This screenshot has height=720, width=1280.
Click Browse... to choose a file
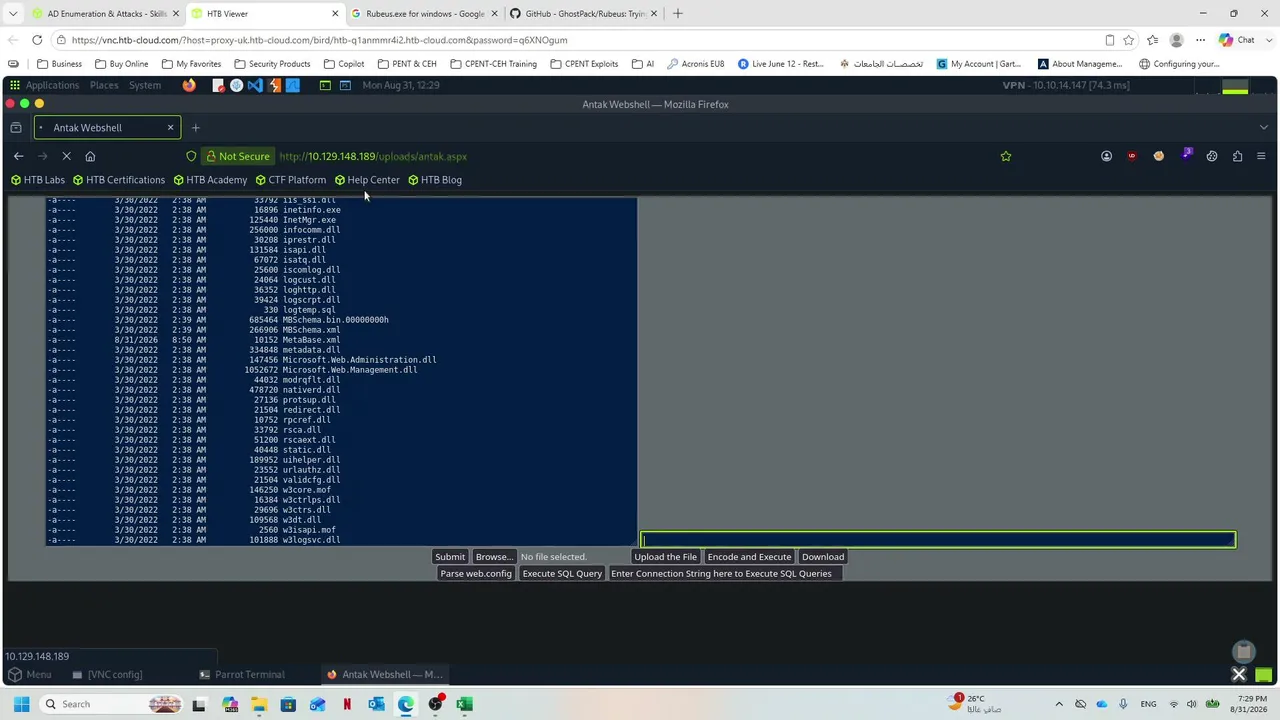pyautogui.click(x=494, y=557)
